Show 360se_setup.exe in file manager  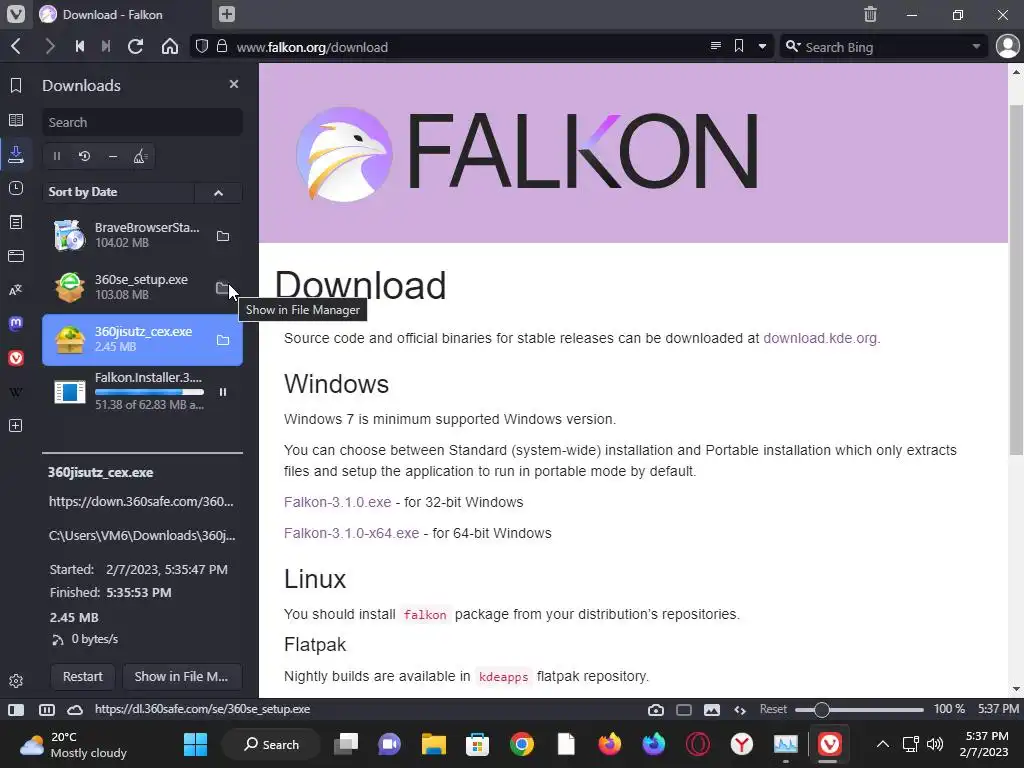tap(223, 288)
